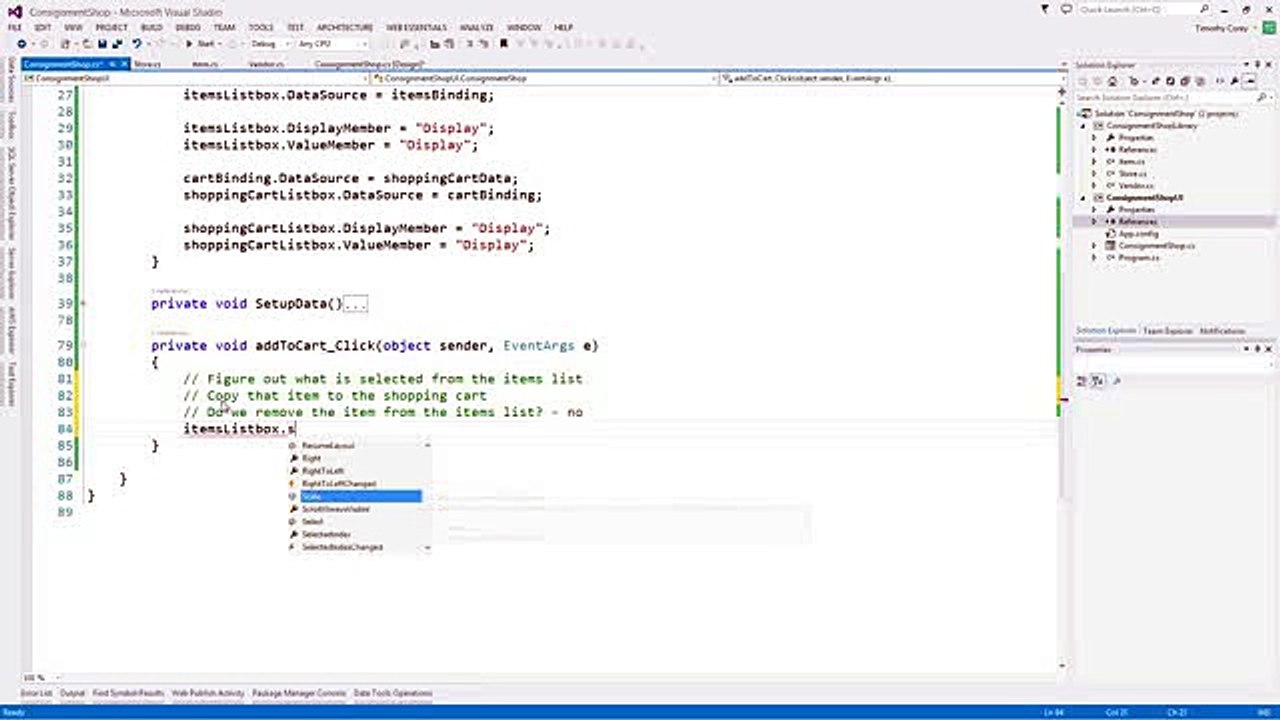Switch to the Team Explorer tab
Viewport: 1280px width, 720px height.
point(1167,330)
